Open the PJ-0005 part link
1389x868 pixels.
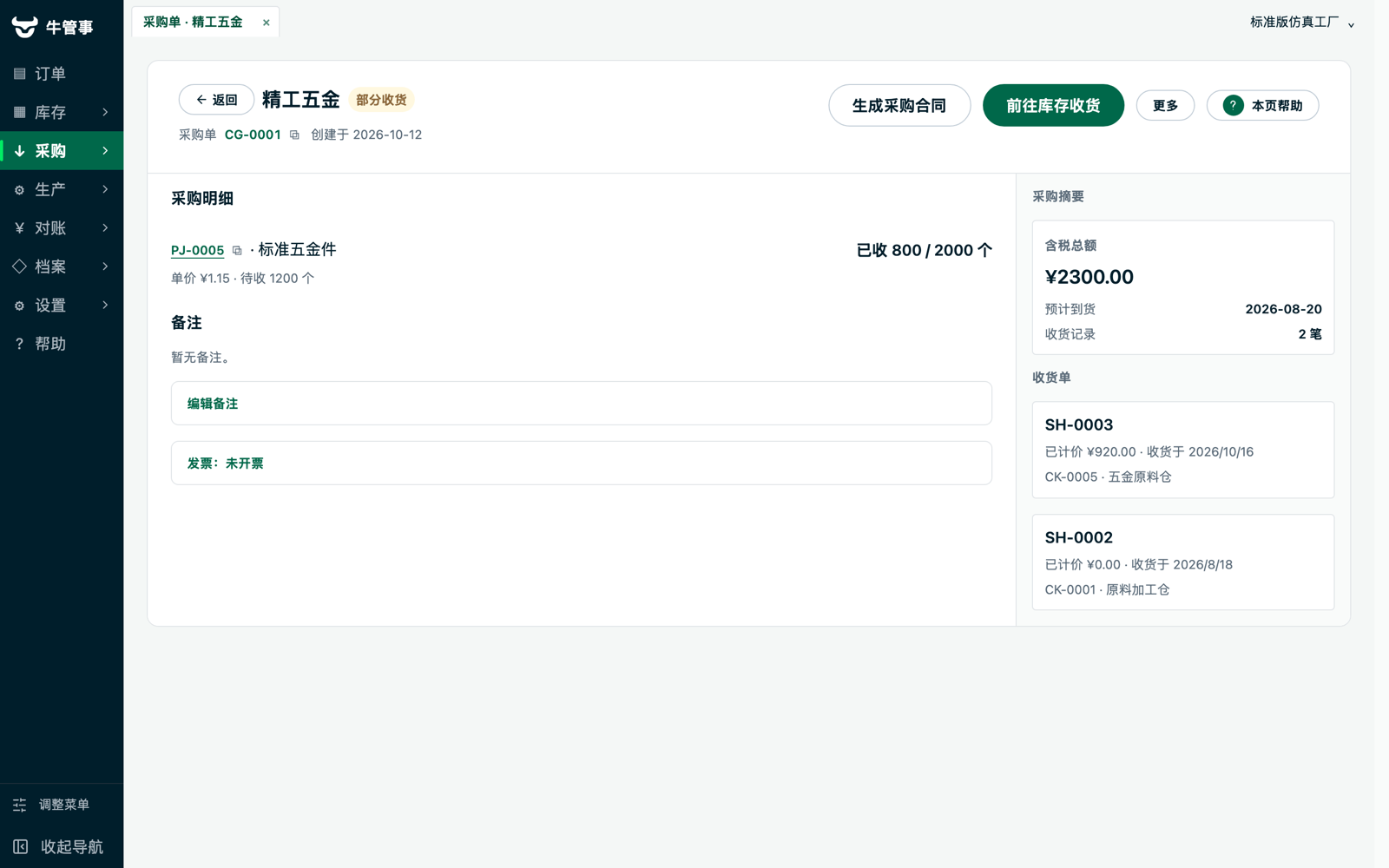[197, 251]
